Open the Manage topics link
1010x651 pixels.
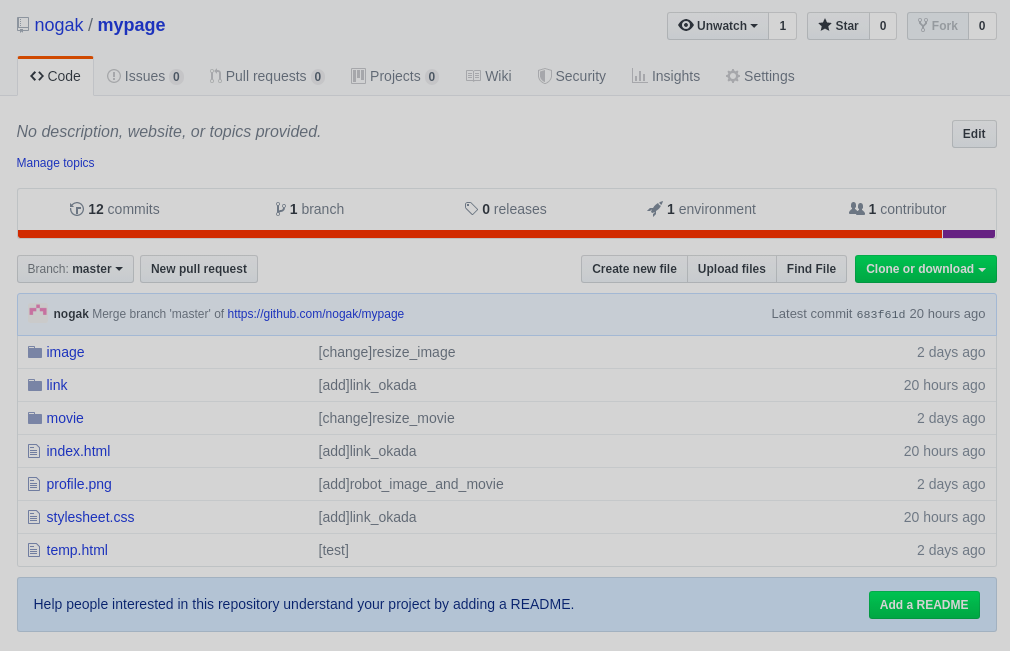[x=55, y=163]
